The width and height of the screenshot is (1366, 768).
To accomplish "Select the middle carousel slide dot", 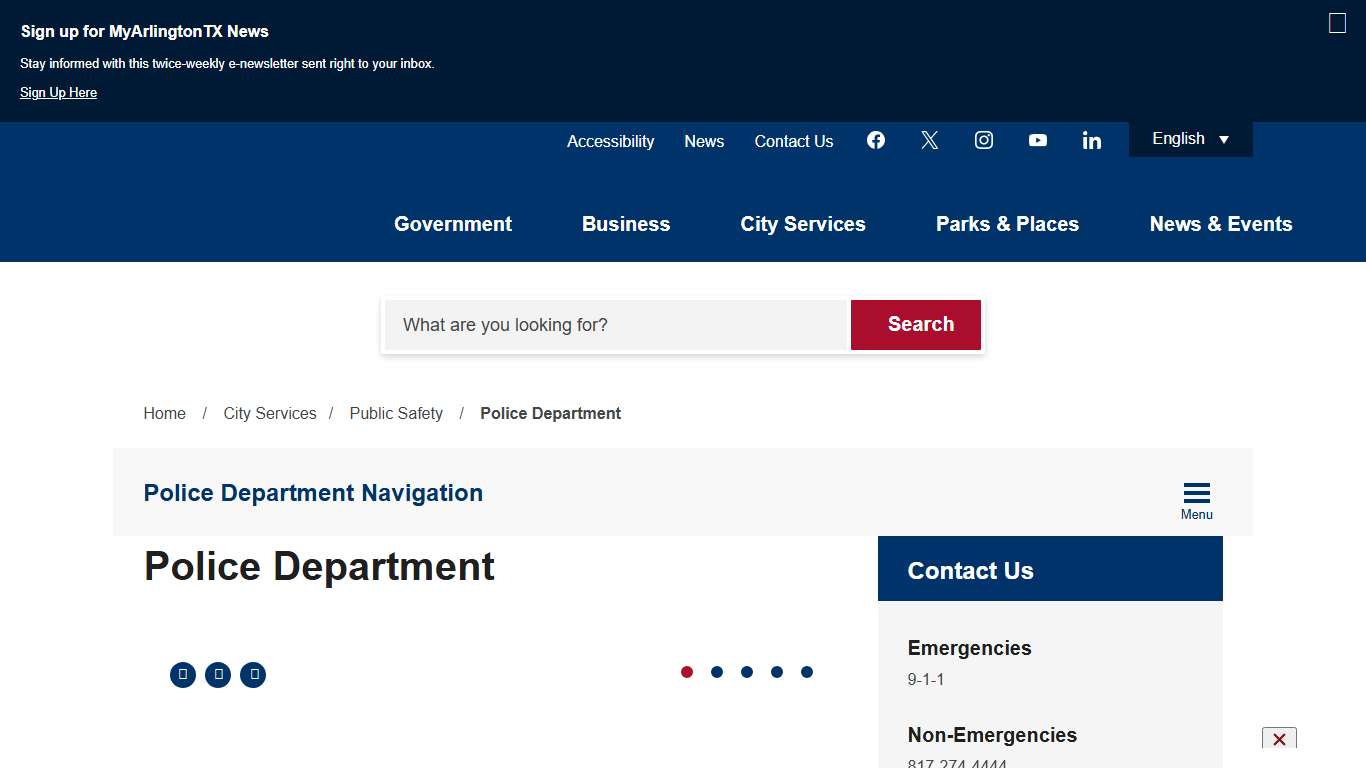I will 747,672.
